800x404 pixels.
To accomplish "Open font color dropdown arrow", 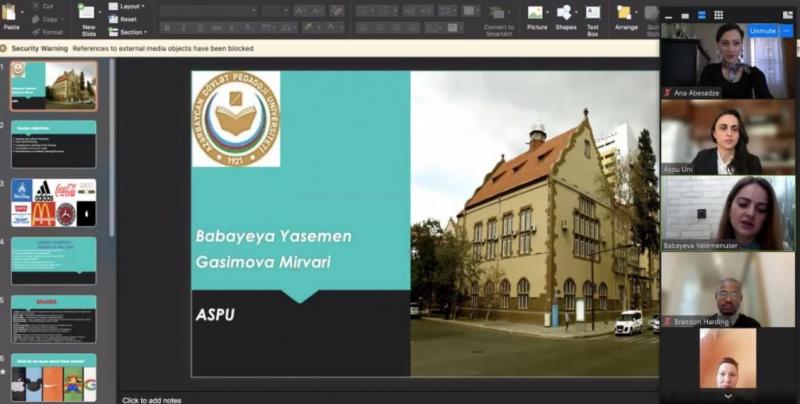I will pos(339,27).
